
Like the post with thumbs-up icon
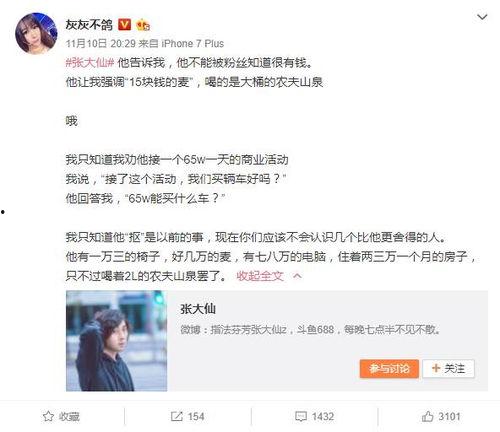[x=427, y=416]
